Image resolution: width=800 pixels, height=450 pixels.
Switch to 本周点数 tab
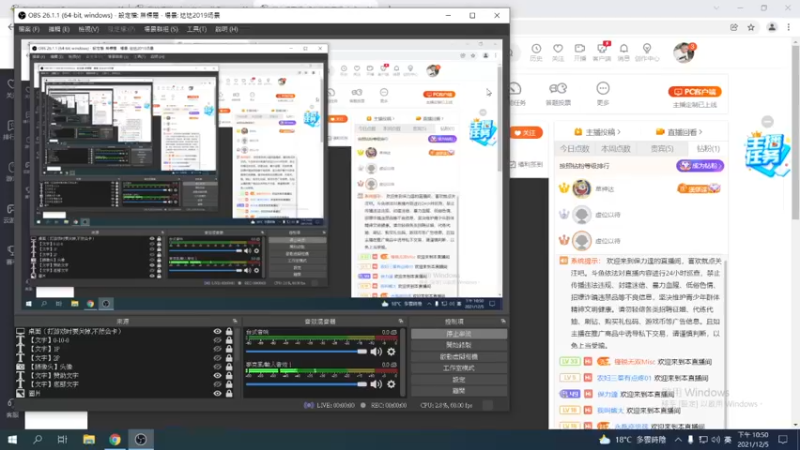click(616, 148)
